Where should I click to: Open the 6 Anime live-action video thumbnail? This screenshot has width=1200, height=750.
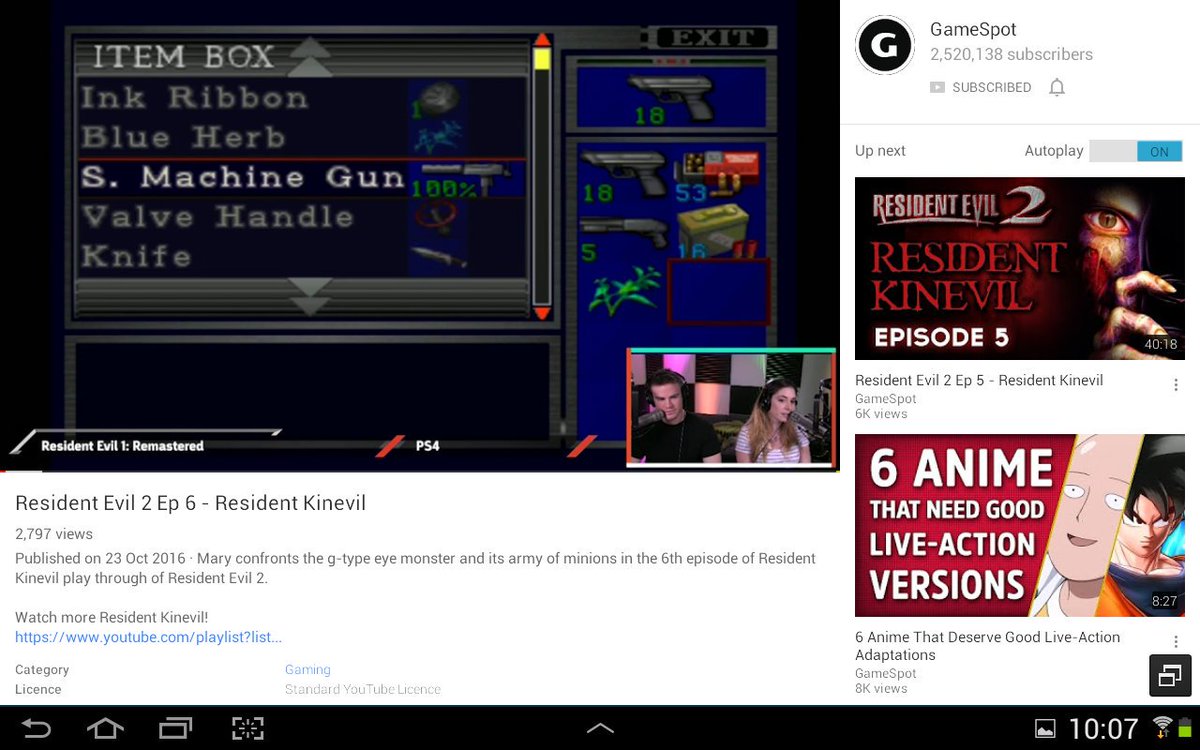coord(1020,525)
